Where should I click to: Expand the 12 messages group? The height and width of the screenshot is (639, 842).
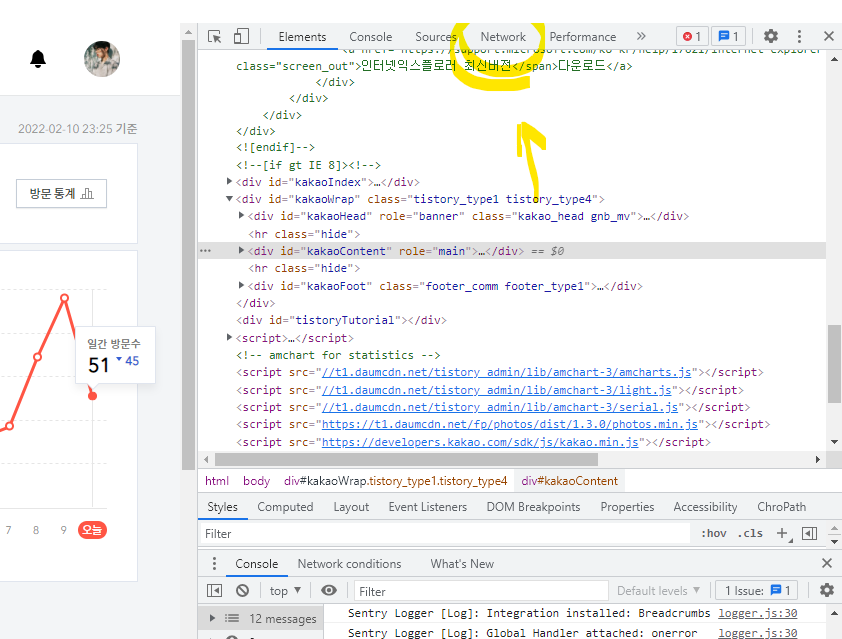(x=212, y=618)
